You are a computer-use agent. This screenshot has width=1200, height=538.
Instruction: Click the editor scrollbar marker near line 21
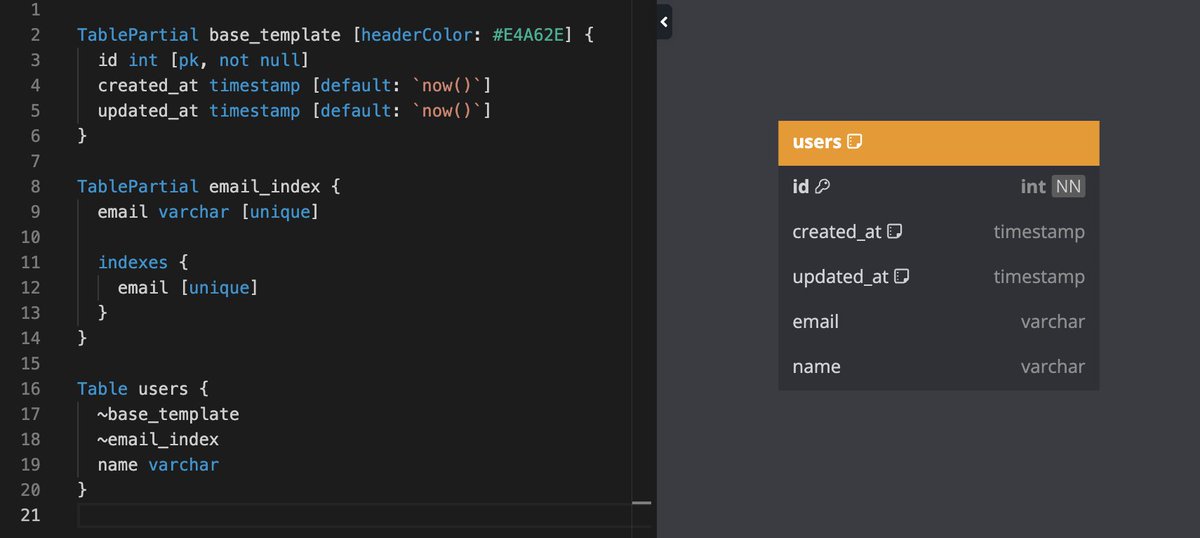[642, 503]
